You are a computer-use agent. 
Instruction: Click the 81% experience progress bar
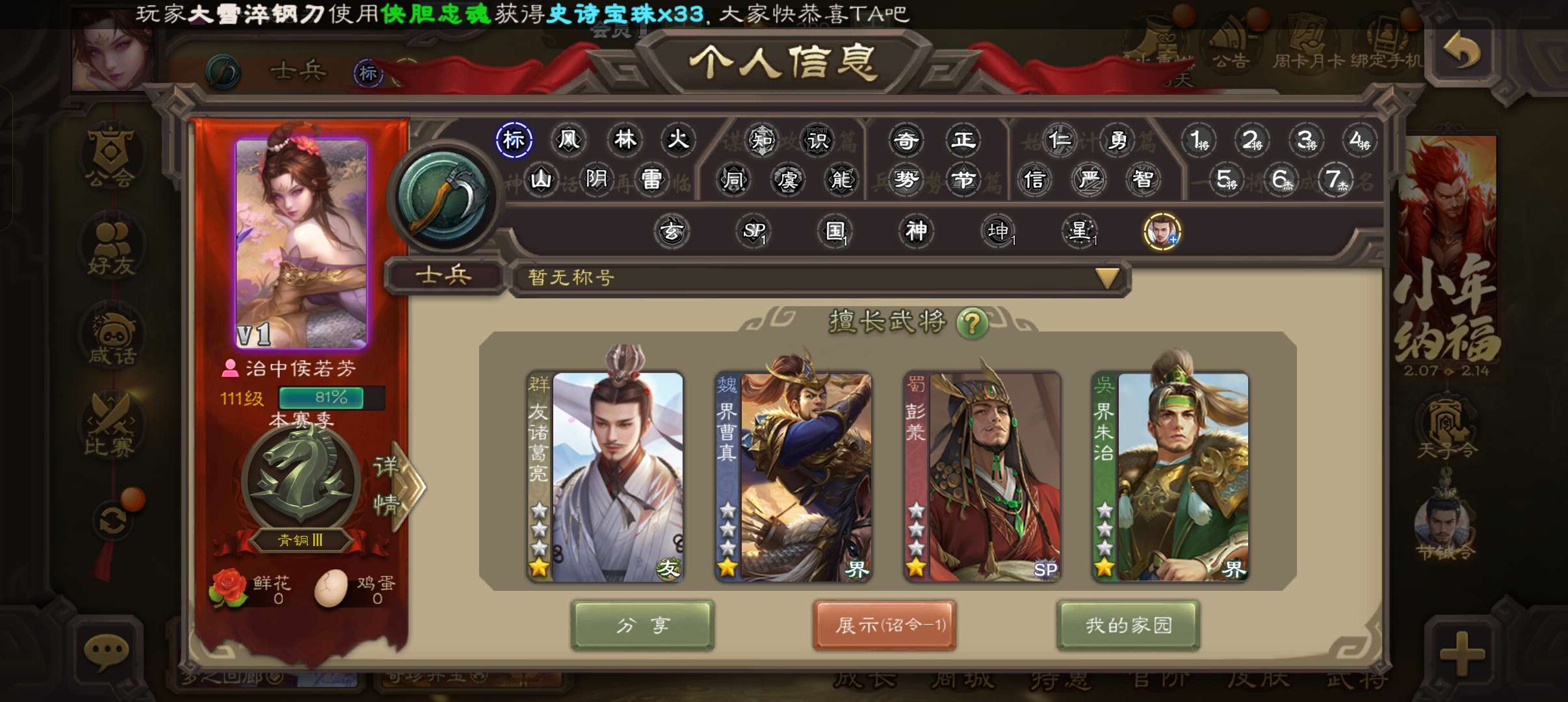pos(332,397)
